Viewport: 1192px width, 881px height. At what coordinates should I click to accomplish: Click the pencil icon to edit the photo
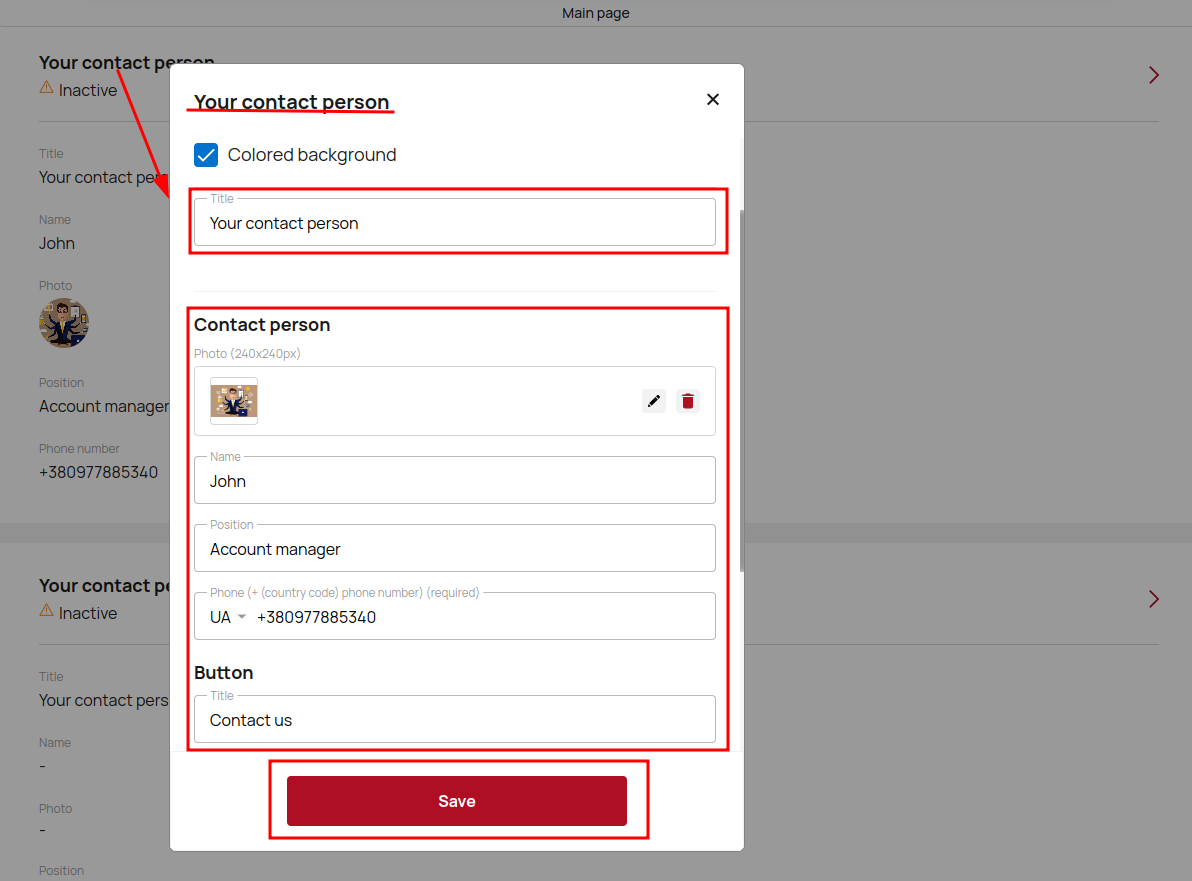[x=654, y=401]
